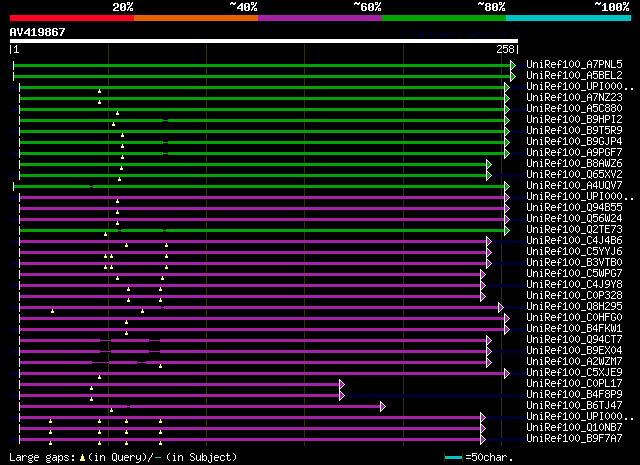Screen dimensions: 640x465
Task: Select the UniRef100_B9EX04 label
Action: click(574, 351)
